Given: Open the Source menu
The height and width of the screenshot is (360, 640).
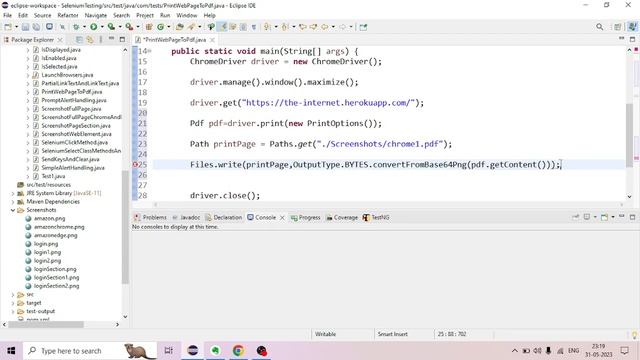Looking at the screenshot, I should 42,15.
